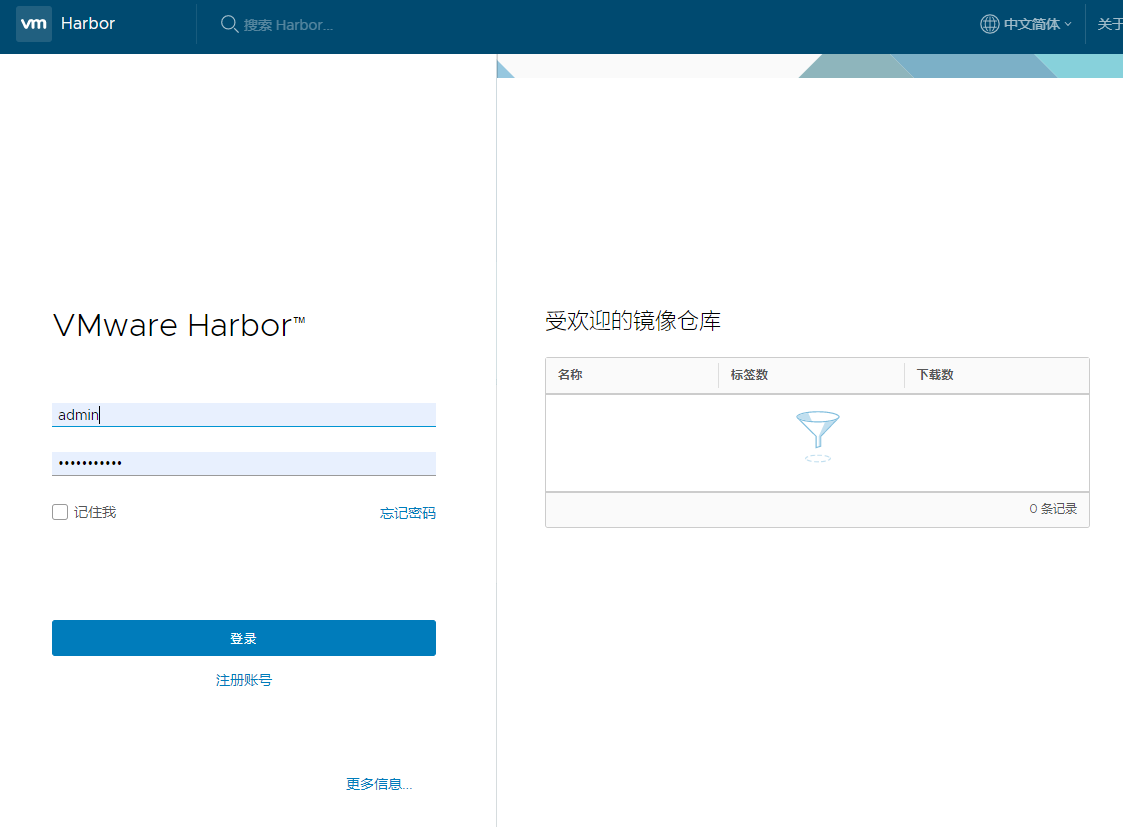The image size is (1123, 827).
Task: Enable the 记住我 checkbox
Action: 60,512
